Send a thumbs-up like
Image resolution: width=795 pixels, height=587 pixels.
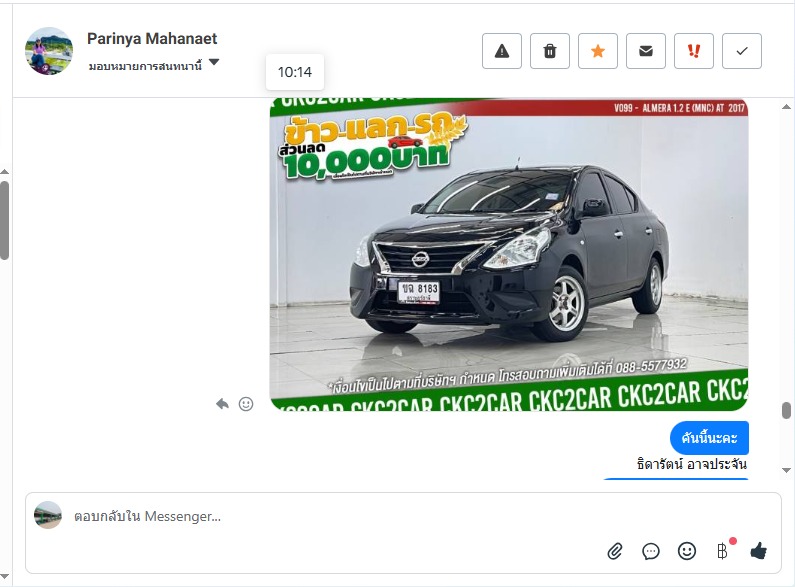pos(758,551)
